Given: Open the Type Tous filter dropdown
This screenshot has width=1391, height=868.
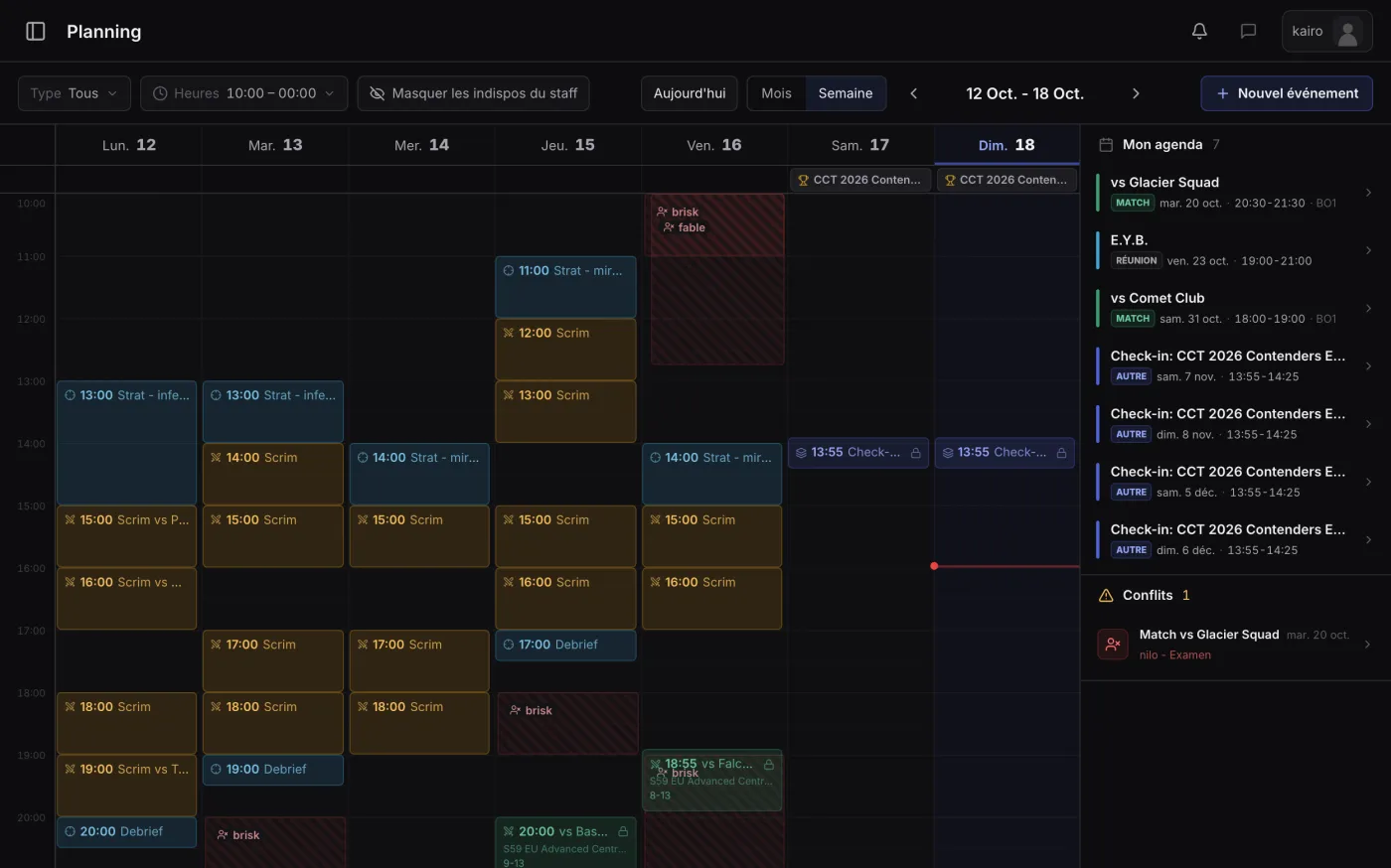Looking at the screenshot, I should click(74, 93).
